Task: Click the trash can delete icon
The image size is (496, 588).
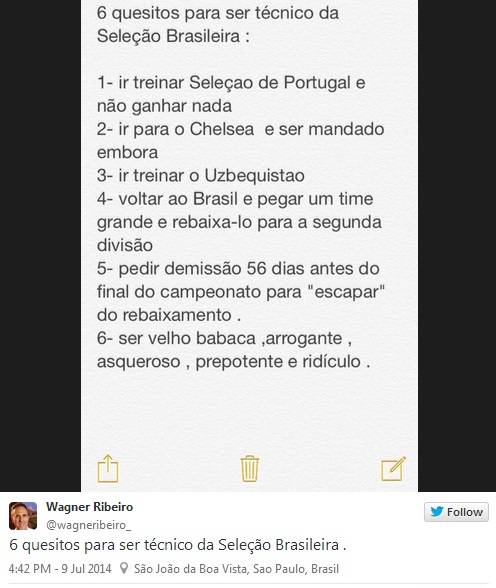Action: pyautogui.click(x=250, y=468)
